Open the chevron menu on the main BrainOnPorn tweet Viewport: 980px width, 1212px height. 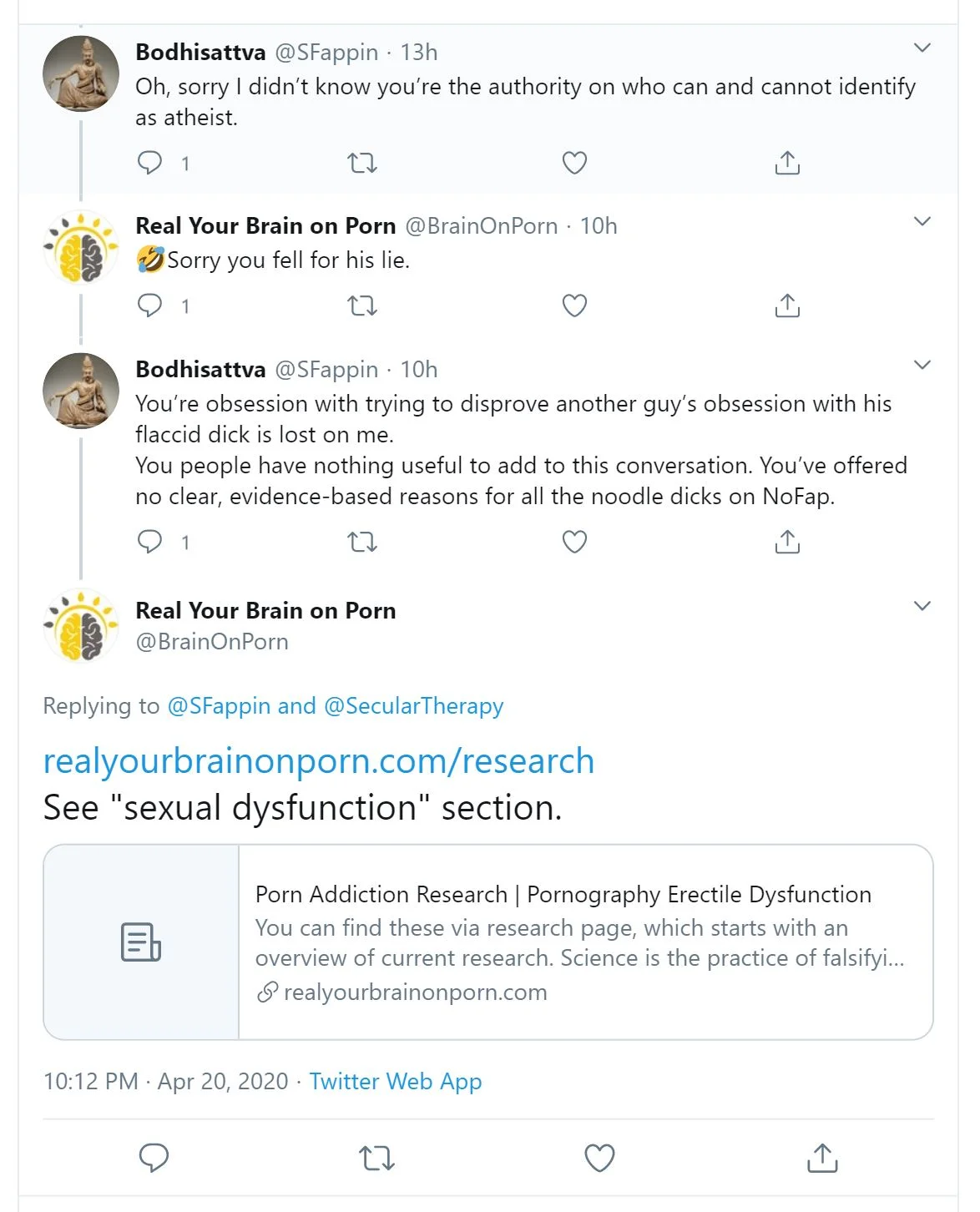[x=922, y=606]
